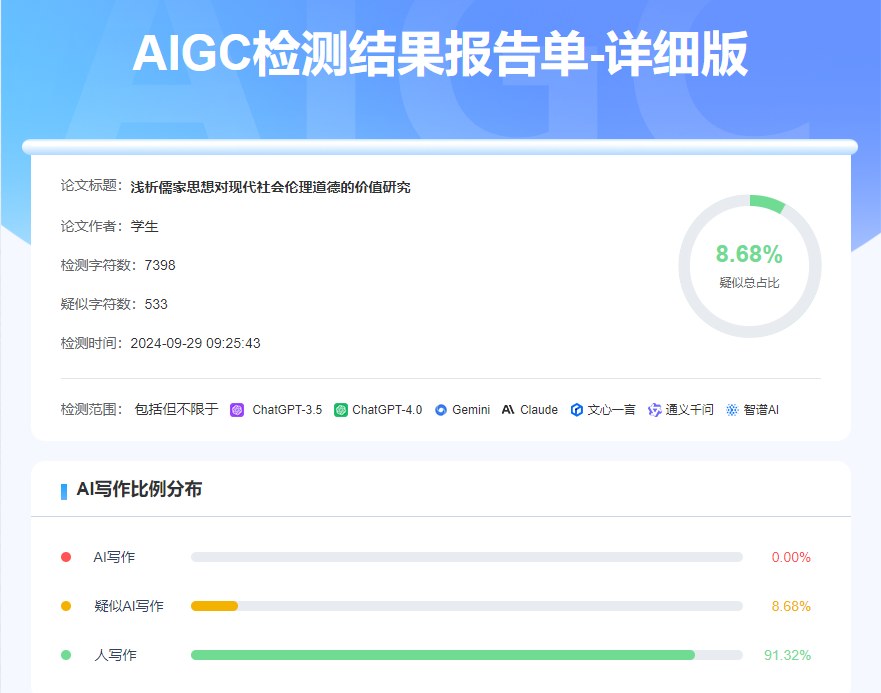
Task: Click the Claude logo icon
Action: click(508, 410)
